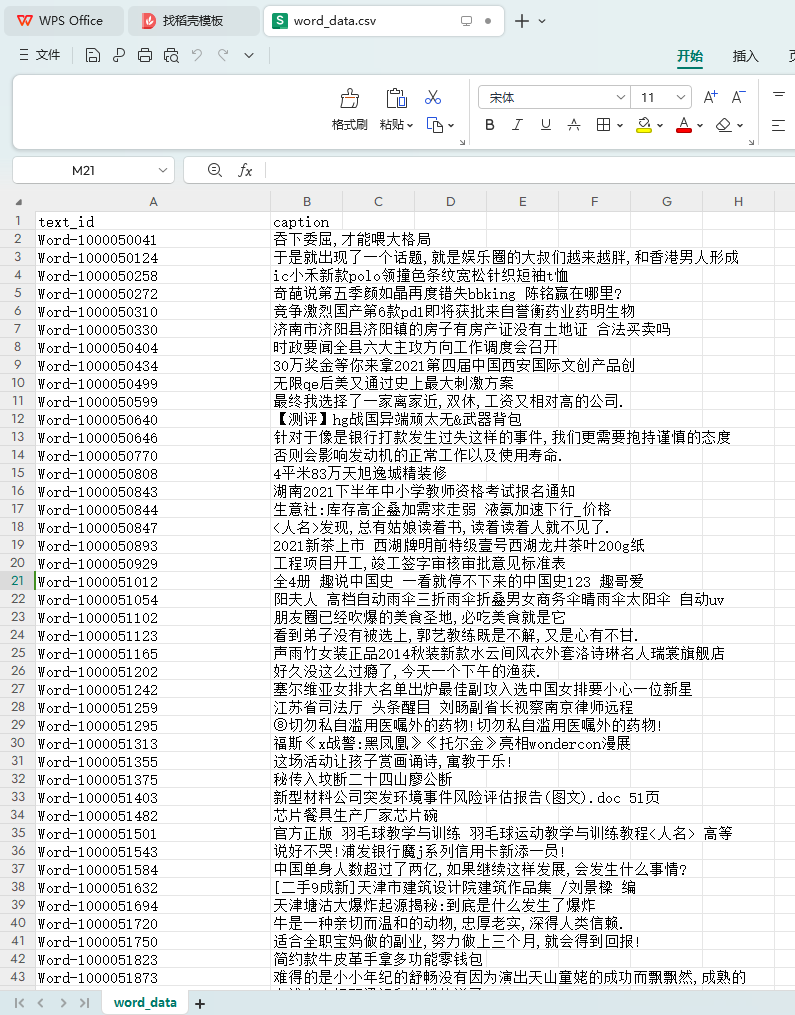
Task: Expand quick access toolbar chevron
Action: click(x=249, y=56)
